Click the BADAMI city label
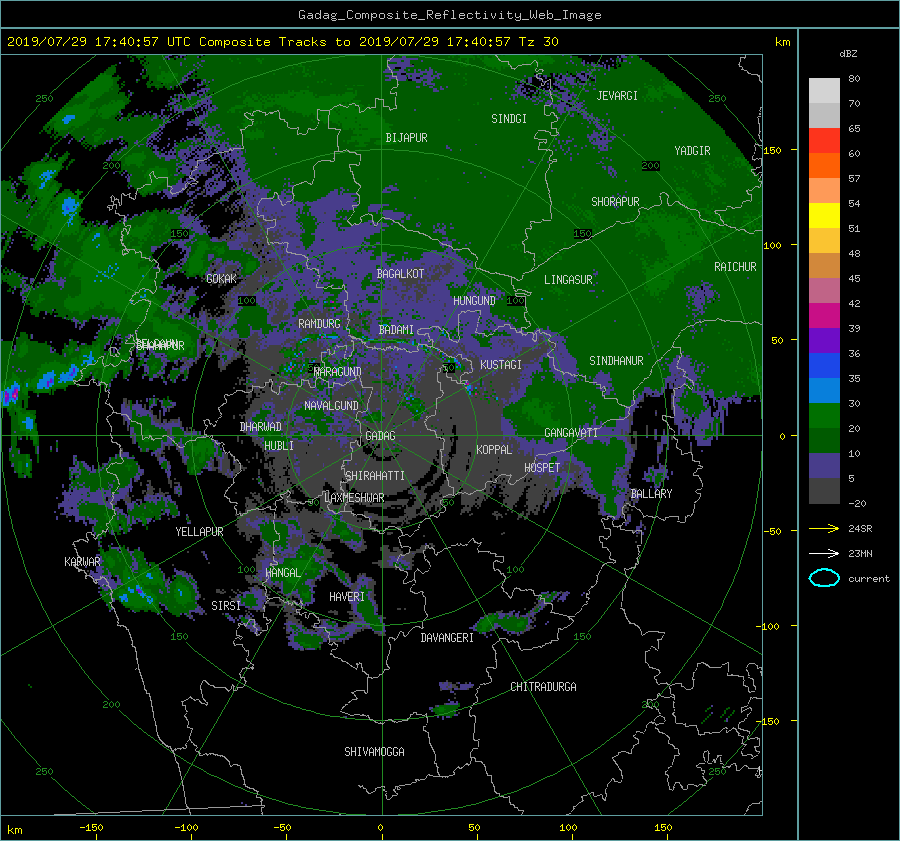The image size is (900, 841). (396, 330)
